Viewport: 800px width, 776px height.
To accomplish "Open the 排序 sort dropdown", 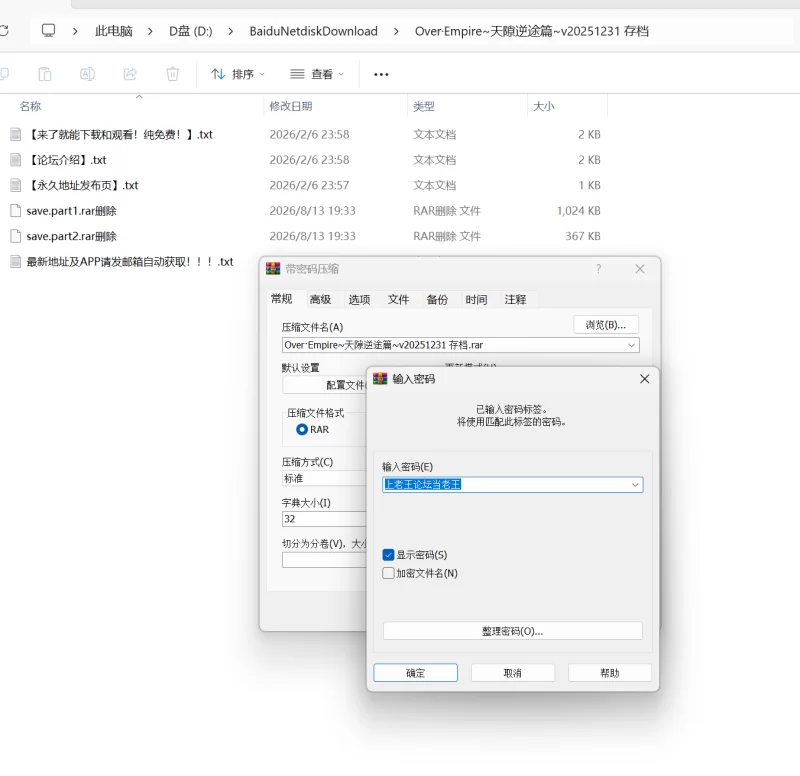I will [x=238, y=74].
